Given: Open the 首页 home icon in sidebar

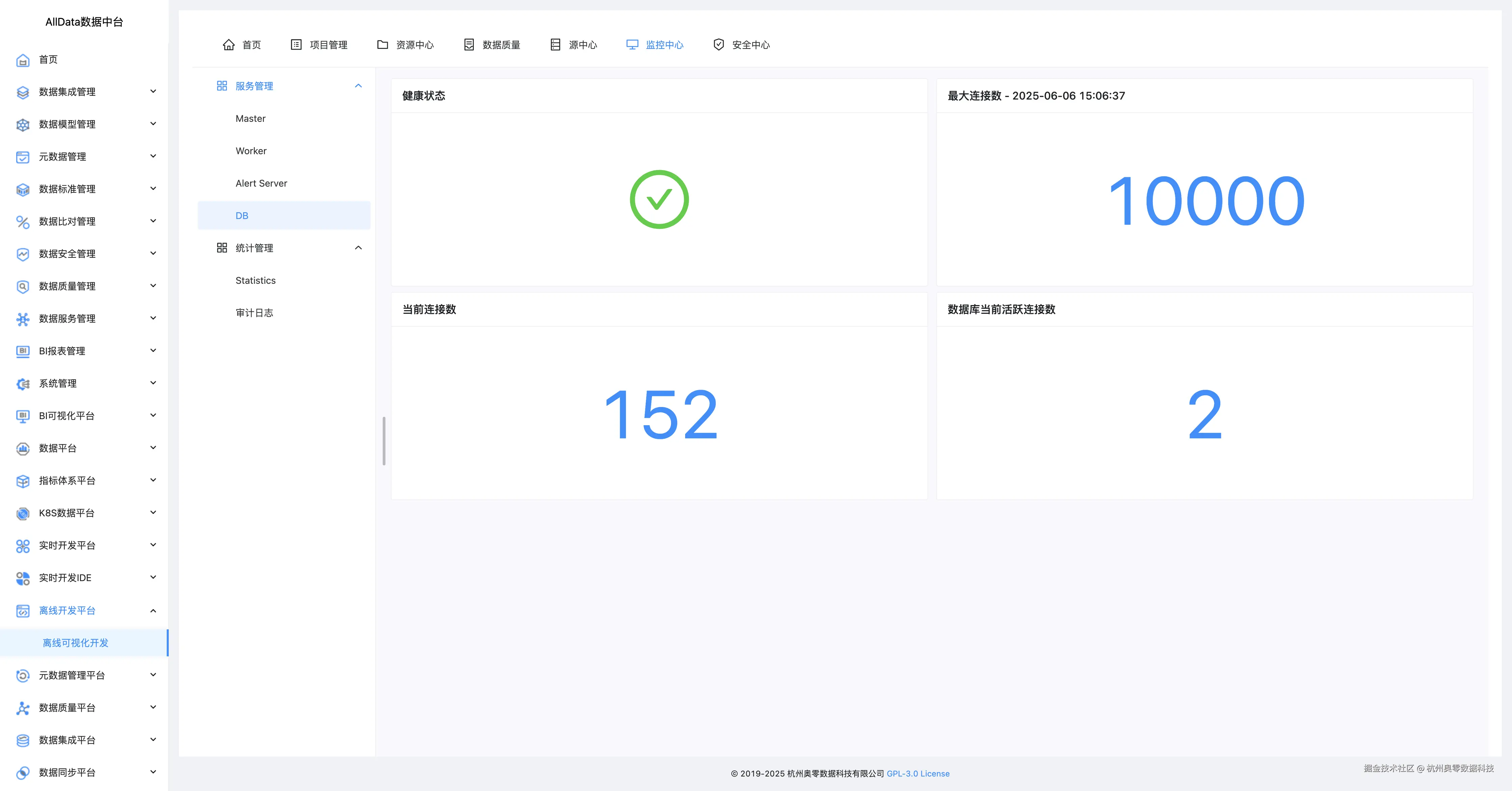Looking at the screenshot, I should click(22, 60).
